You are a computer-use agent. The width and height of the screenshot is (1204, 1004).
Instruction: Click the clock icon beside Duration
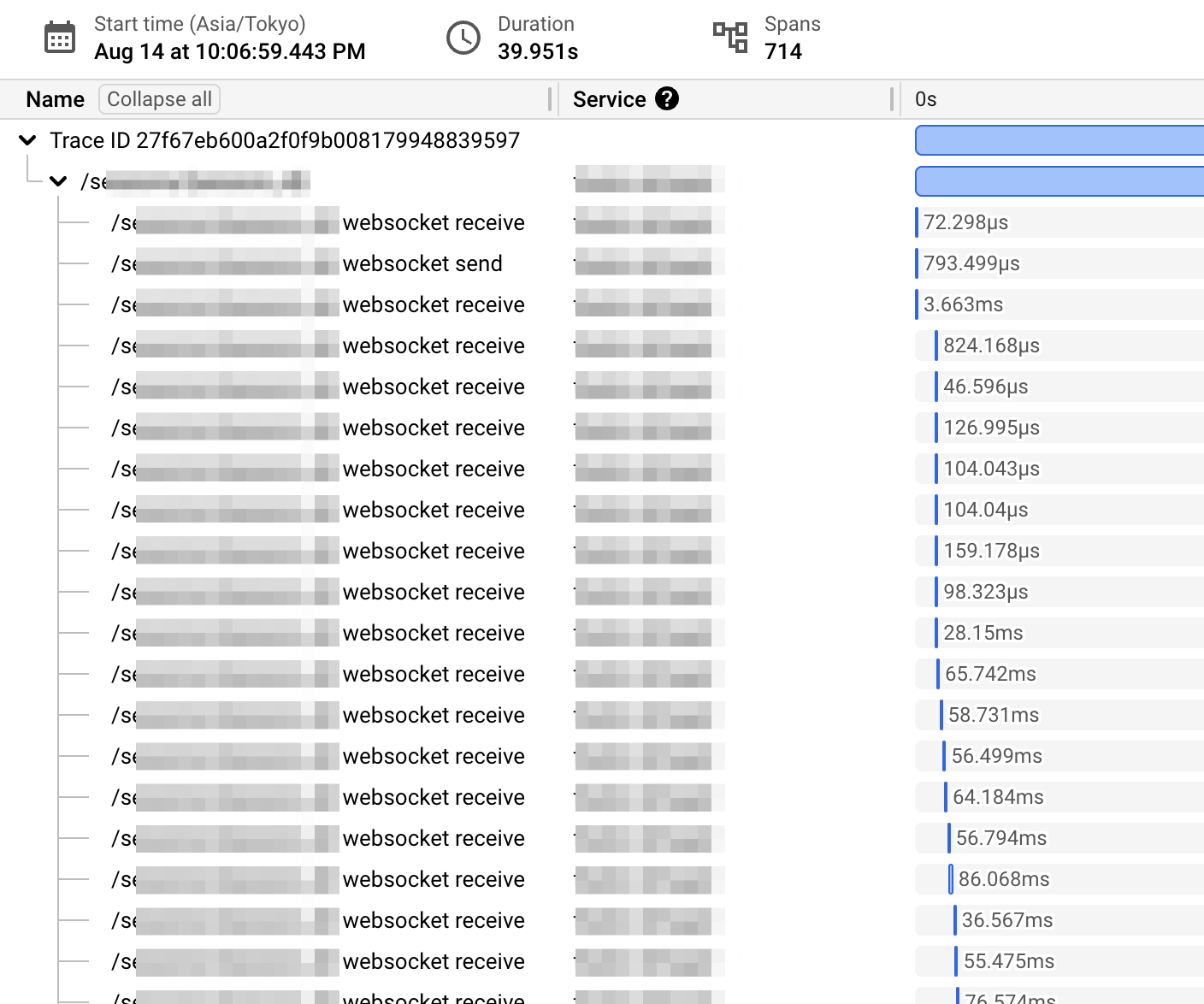[x=463, y=38]
